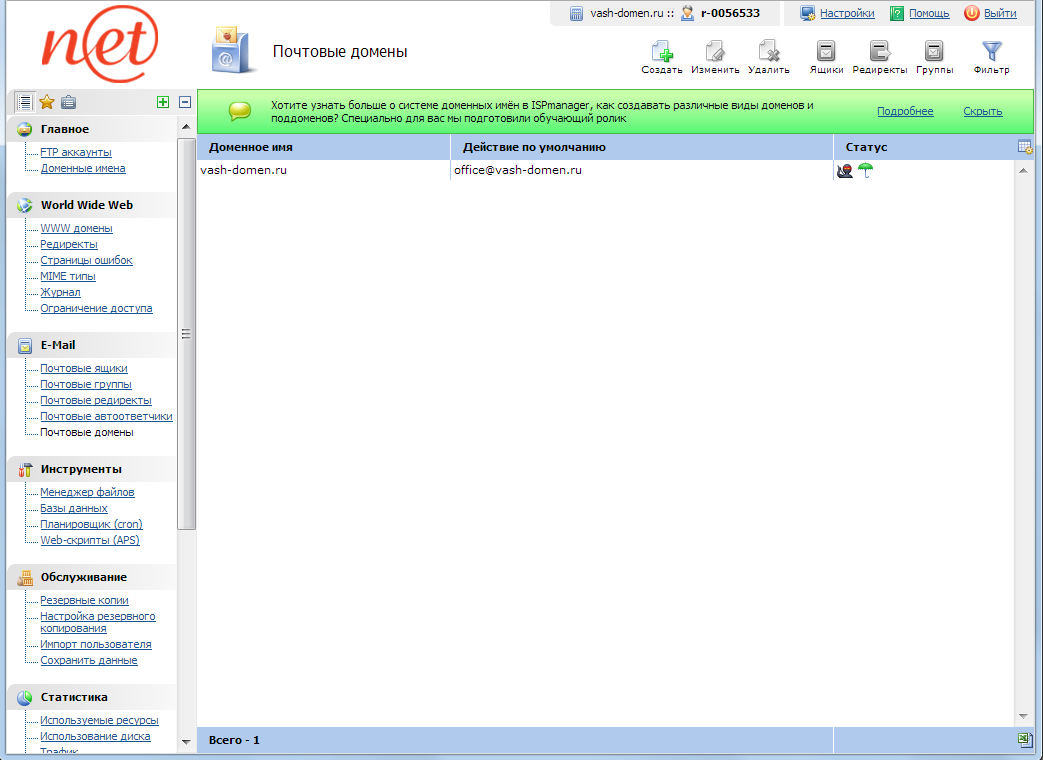Expand all menu sections with green plus
Image resolution: width=1043 pixels, height=760 pixels.
[x=163, y=102]
